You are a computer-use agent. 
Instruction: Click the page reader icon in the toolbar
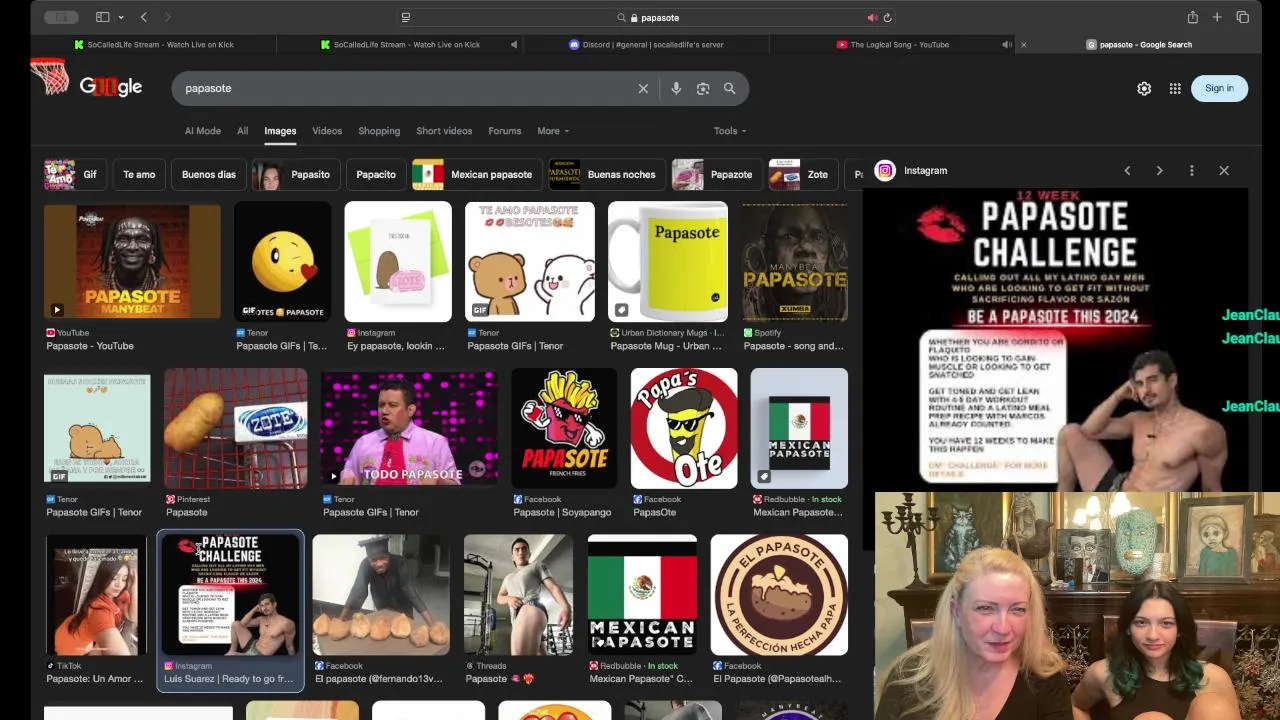tap(405, 17)
